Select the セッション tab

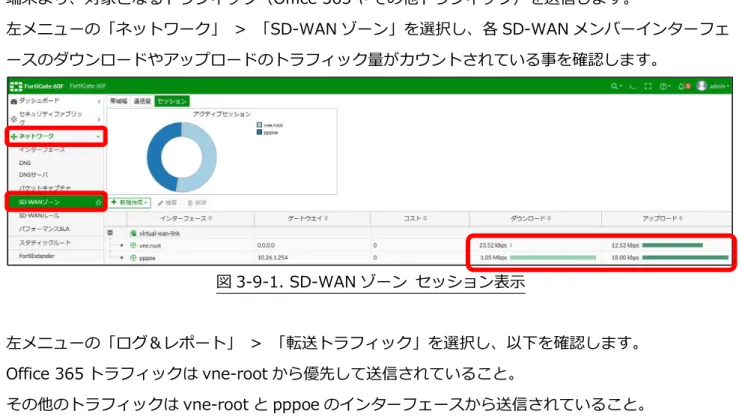click(172, 101)
